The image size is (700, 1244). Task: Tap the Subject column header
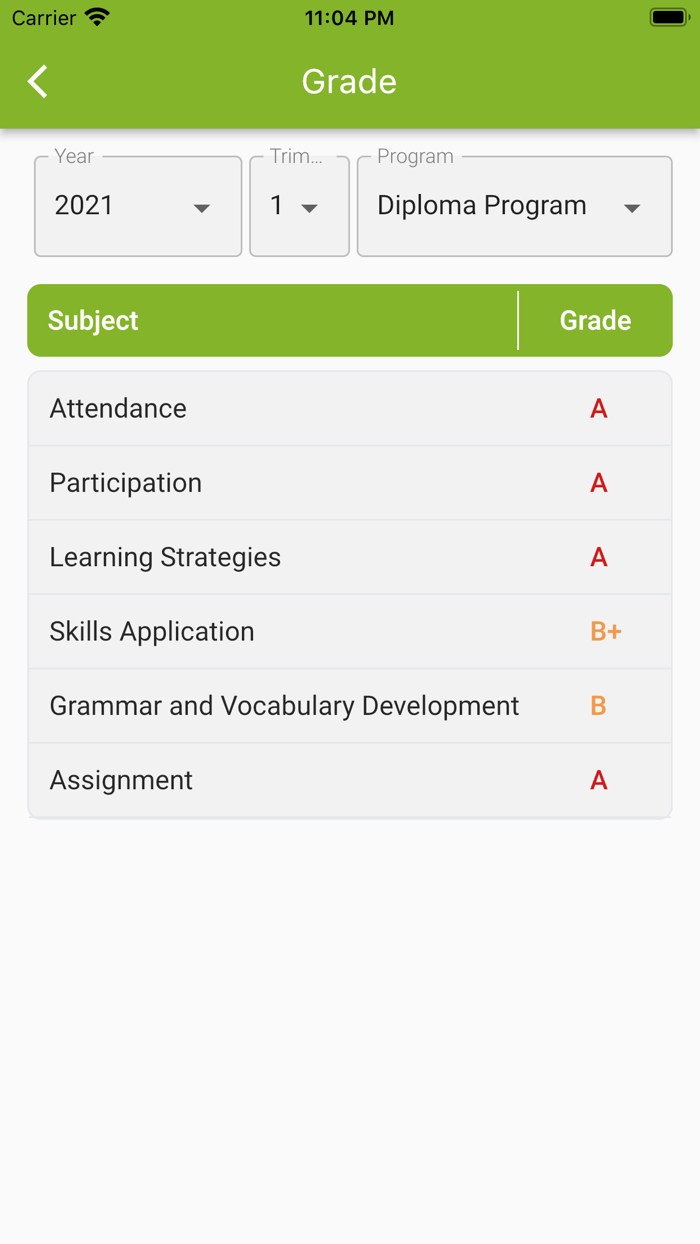pos(94,320)
